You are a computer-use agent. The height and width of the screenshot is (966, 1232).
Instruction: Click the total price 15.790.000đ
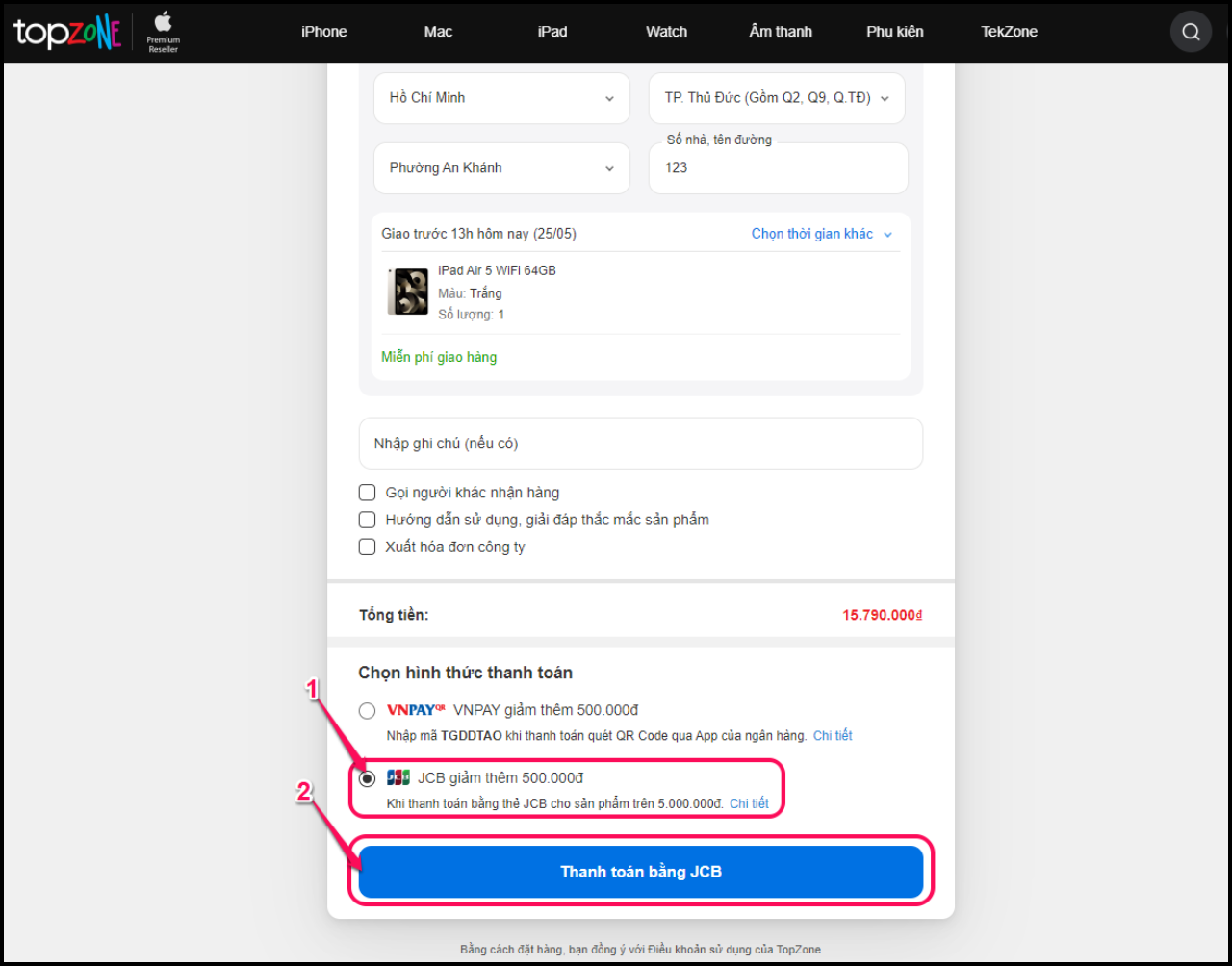click(x=883, y=615)
